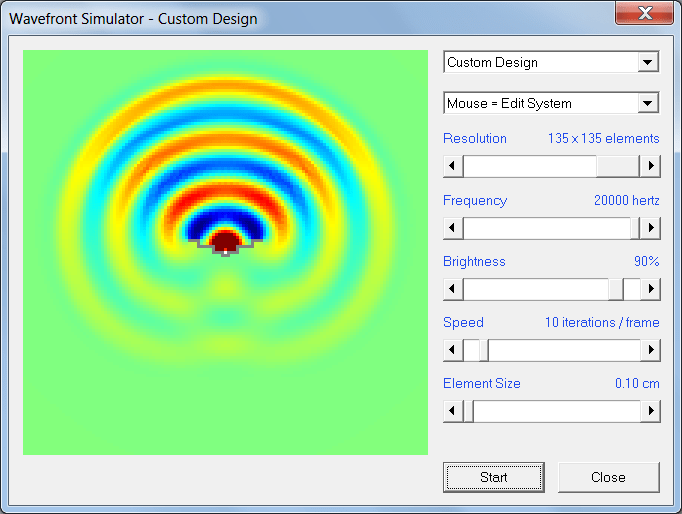Decrease Speed with the left arrow
Image resolution: width=682 pixels, height=514 pixels.
tap(453, 350)
